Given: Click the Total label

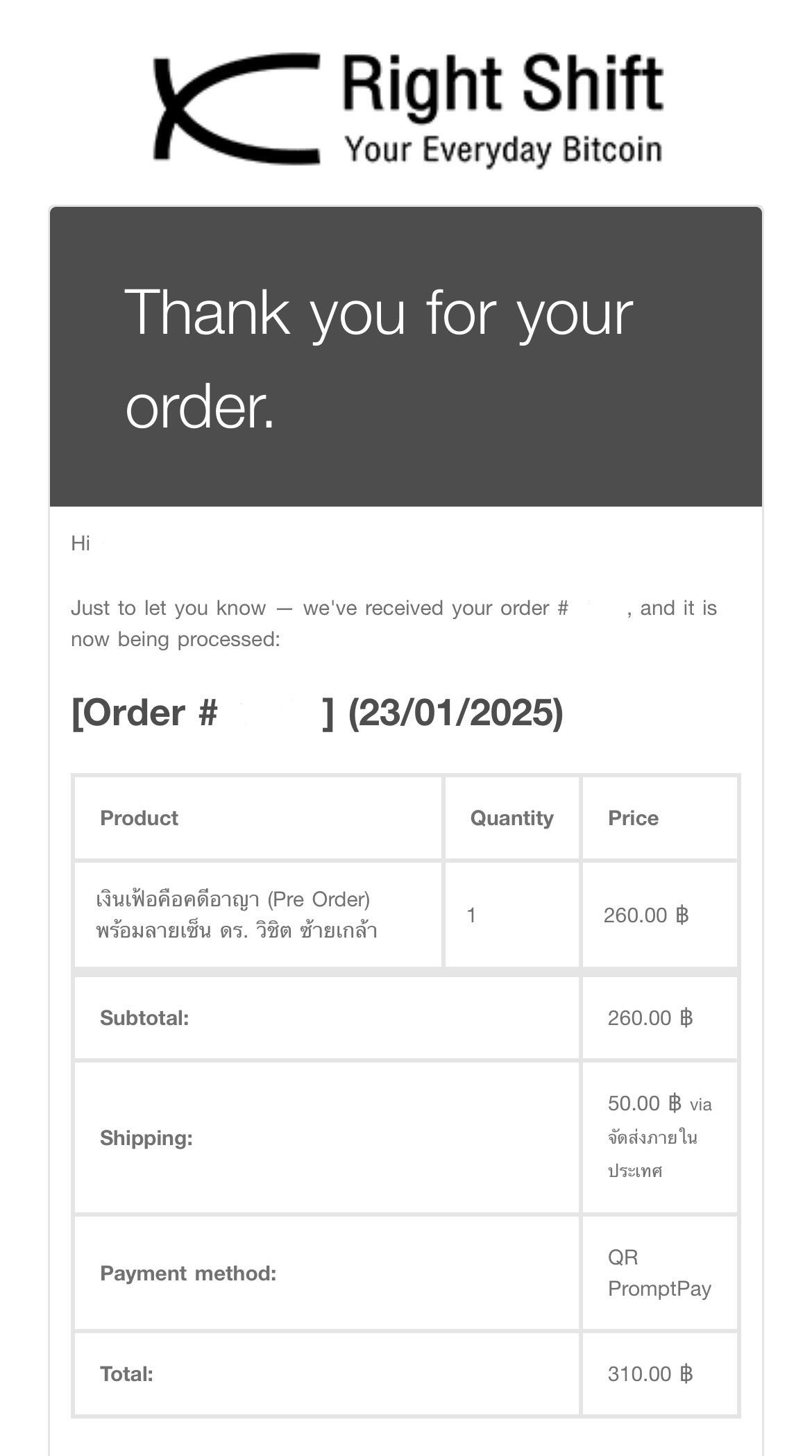Looking at the screenshot, I should [x=126, y=1374].
